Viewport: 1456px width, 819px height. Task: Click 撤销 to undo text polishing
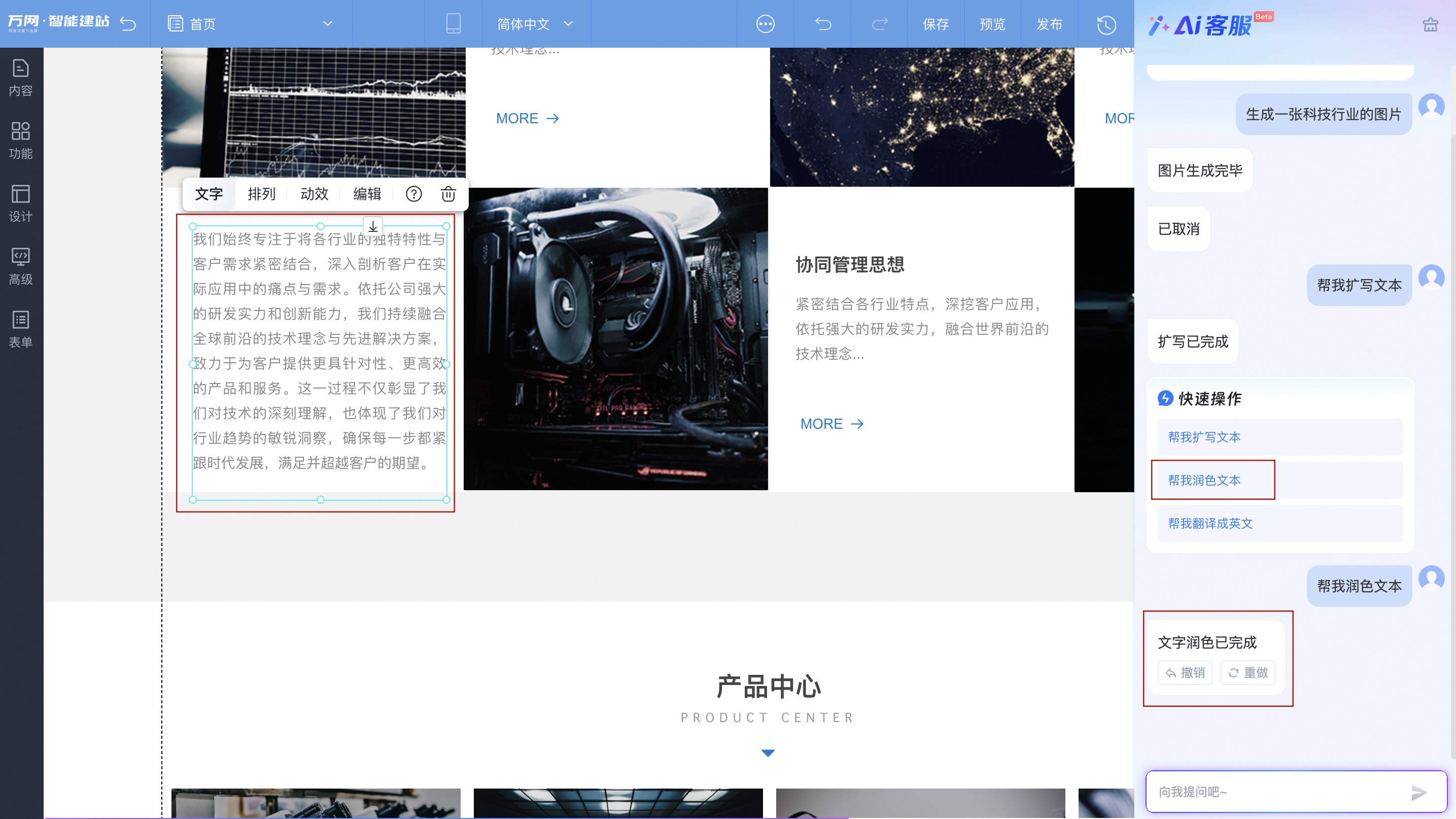[x=1185, y=673]
